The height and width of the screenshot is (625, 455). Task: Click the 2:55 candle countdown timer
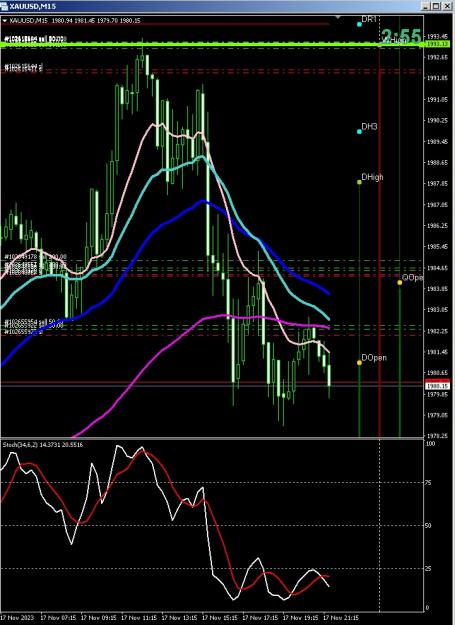pyautogui.click(x=402, y=36)
